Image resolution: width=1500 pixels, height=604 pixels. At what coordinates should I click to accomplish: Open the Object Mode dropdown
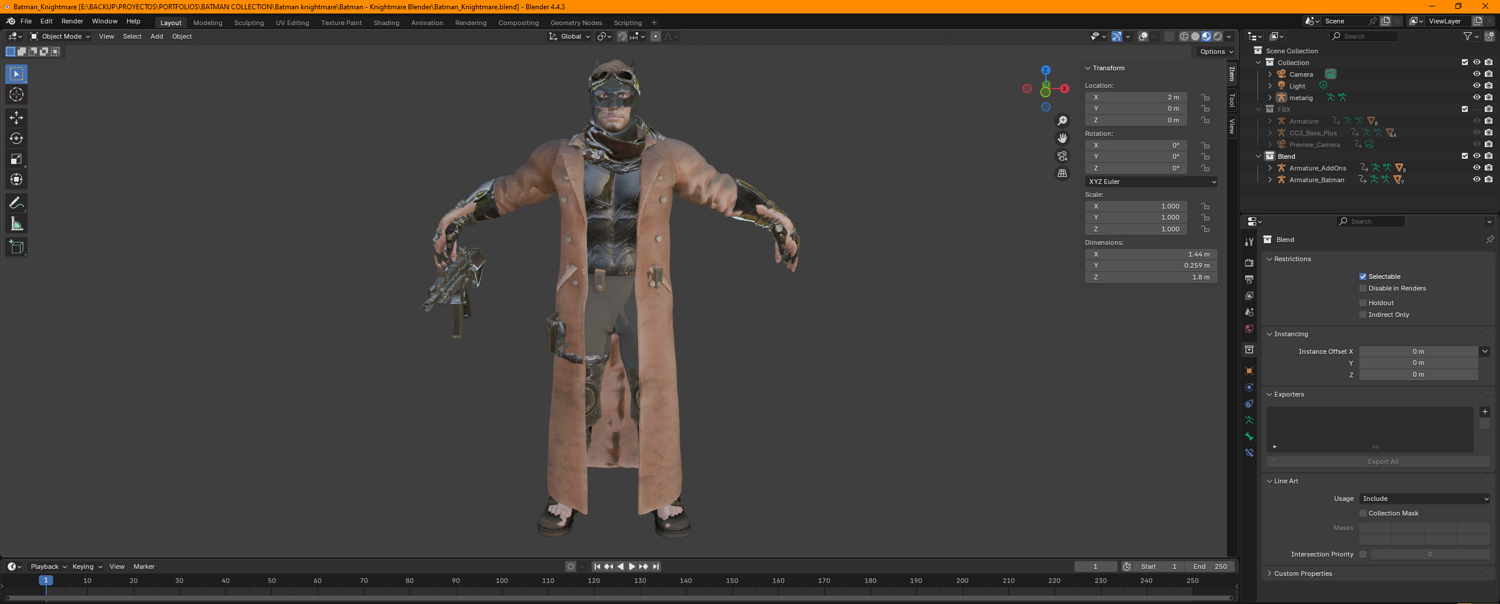click(x=60, y=37)
